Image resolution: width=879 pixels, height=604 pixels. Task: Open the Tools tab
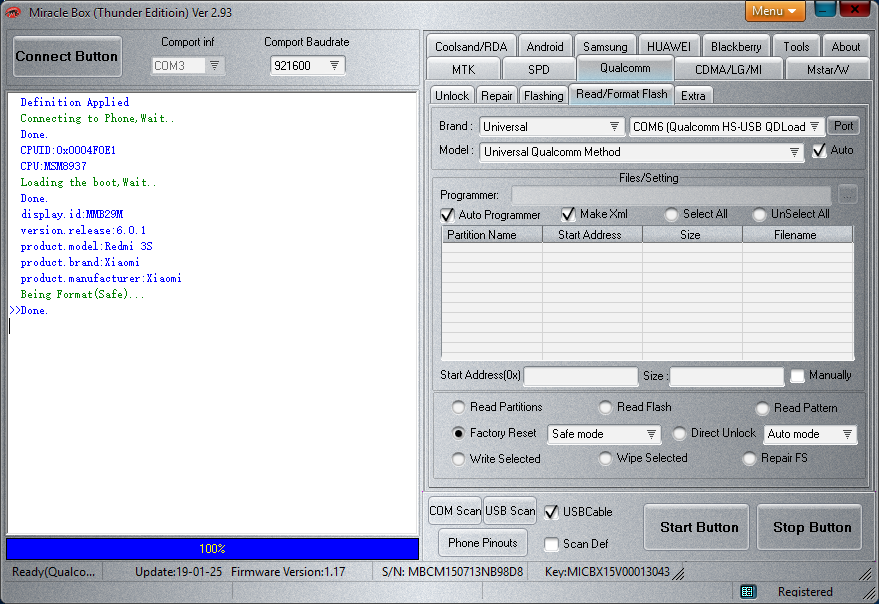coord(796,47)
